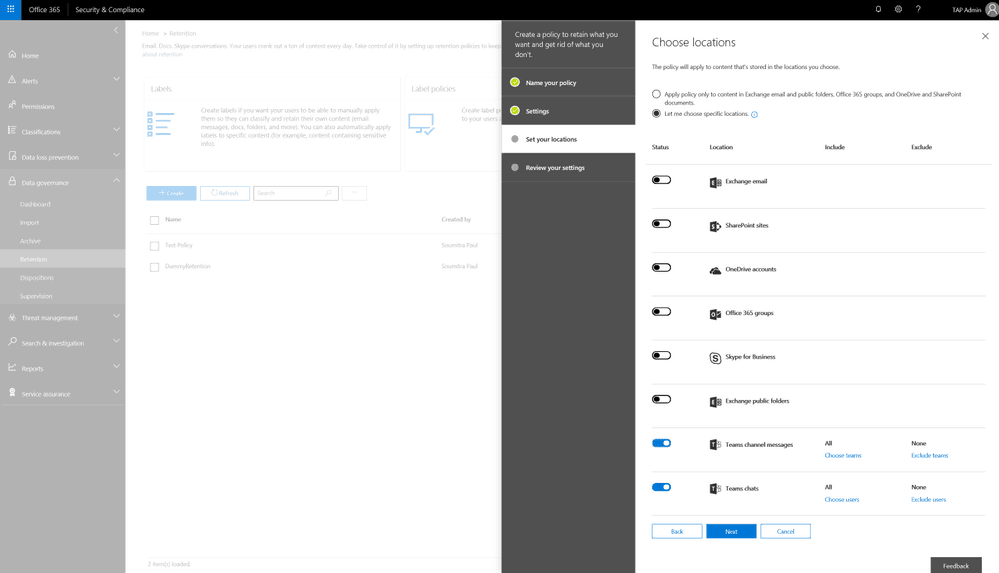999x573 pixels.
Task: Check the Test Policy row checkbox
Action: (x=154, y=246)
